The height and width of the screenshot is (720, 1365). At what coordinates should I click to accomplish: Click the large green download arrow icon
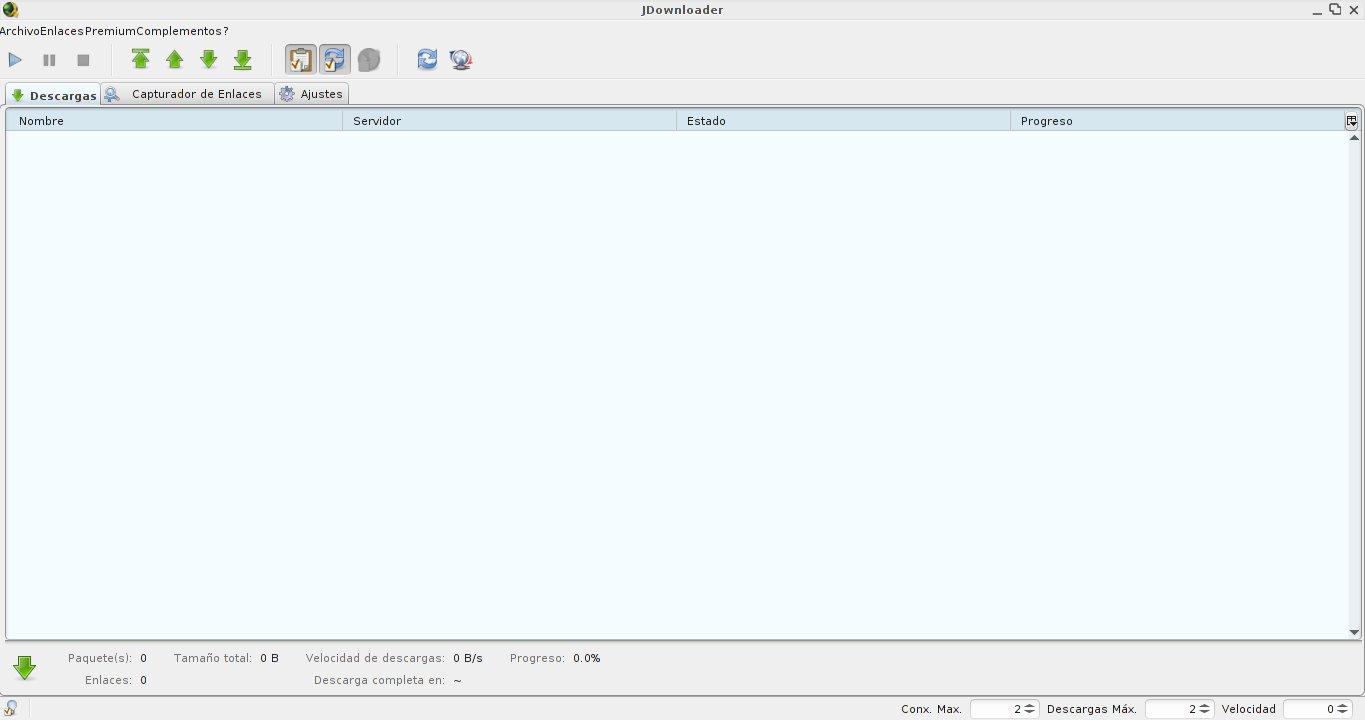[25, 668]
